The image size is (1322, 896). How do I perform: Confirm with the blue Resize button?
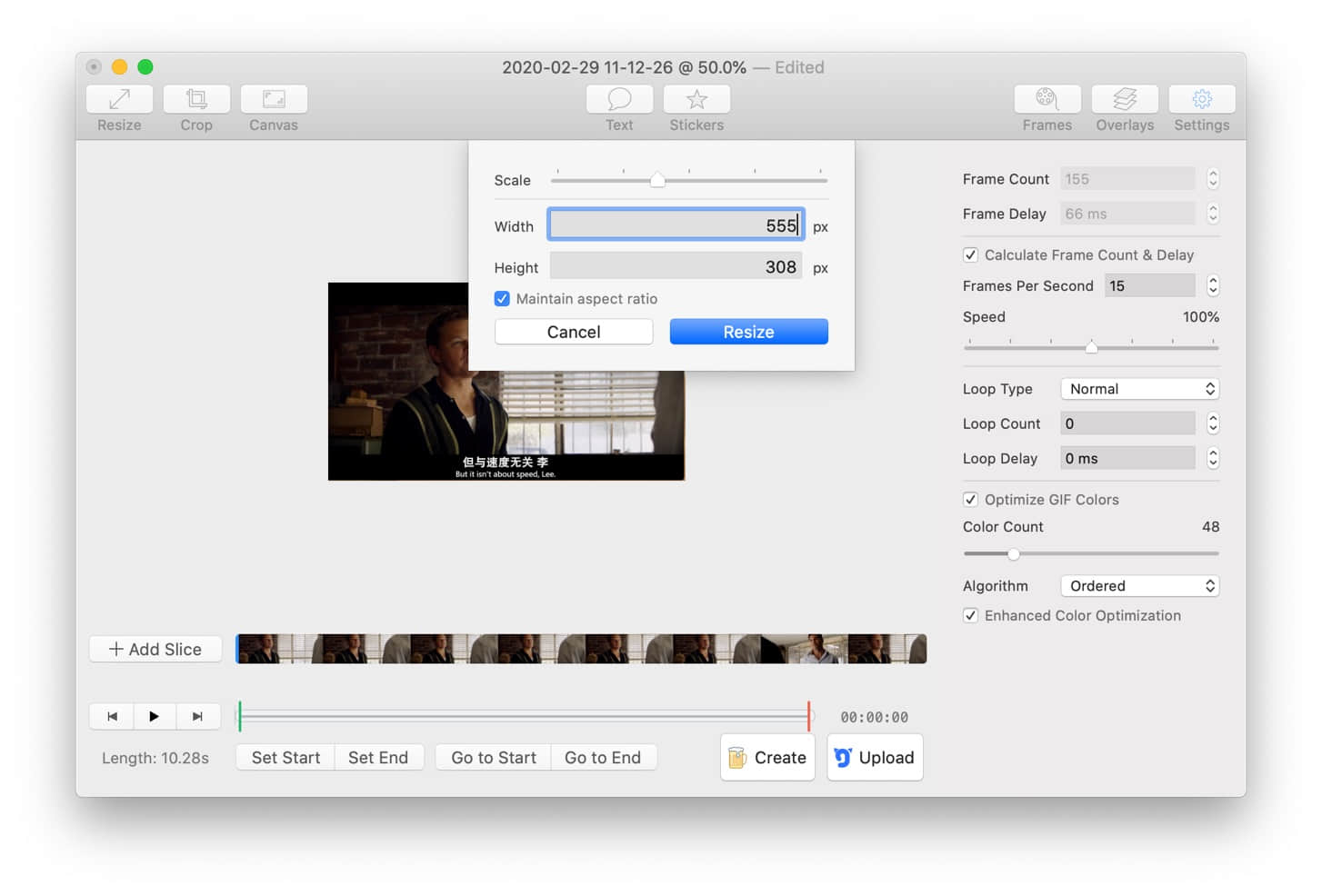(x=748, y=332)
